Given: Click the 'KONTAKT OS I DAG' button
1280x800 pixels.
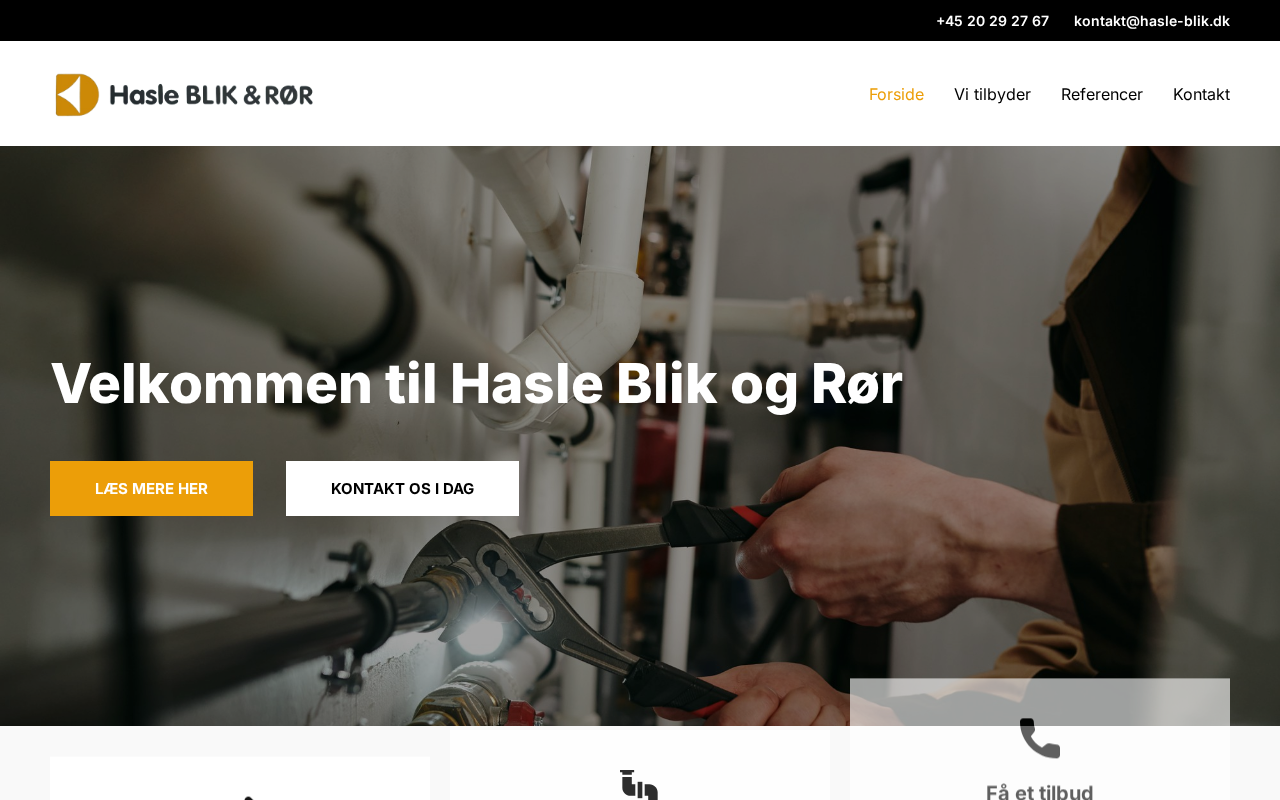Looking at the screenshot, I should coord(402,488).
